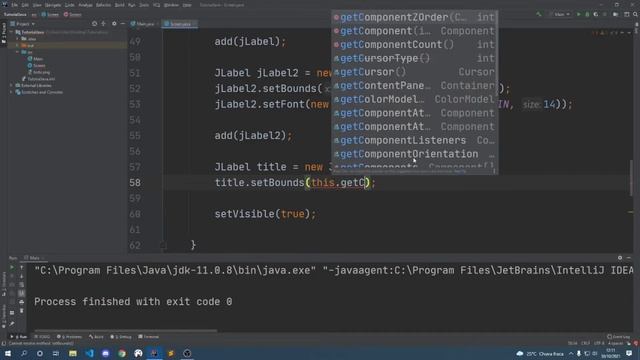This screenshot has width=640, height=360.
Task: Clear console with trash icon
Action: click(x=22, y=311)
